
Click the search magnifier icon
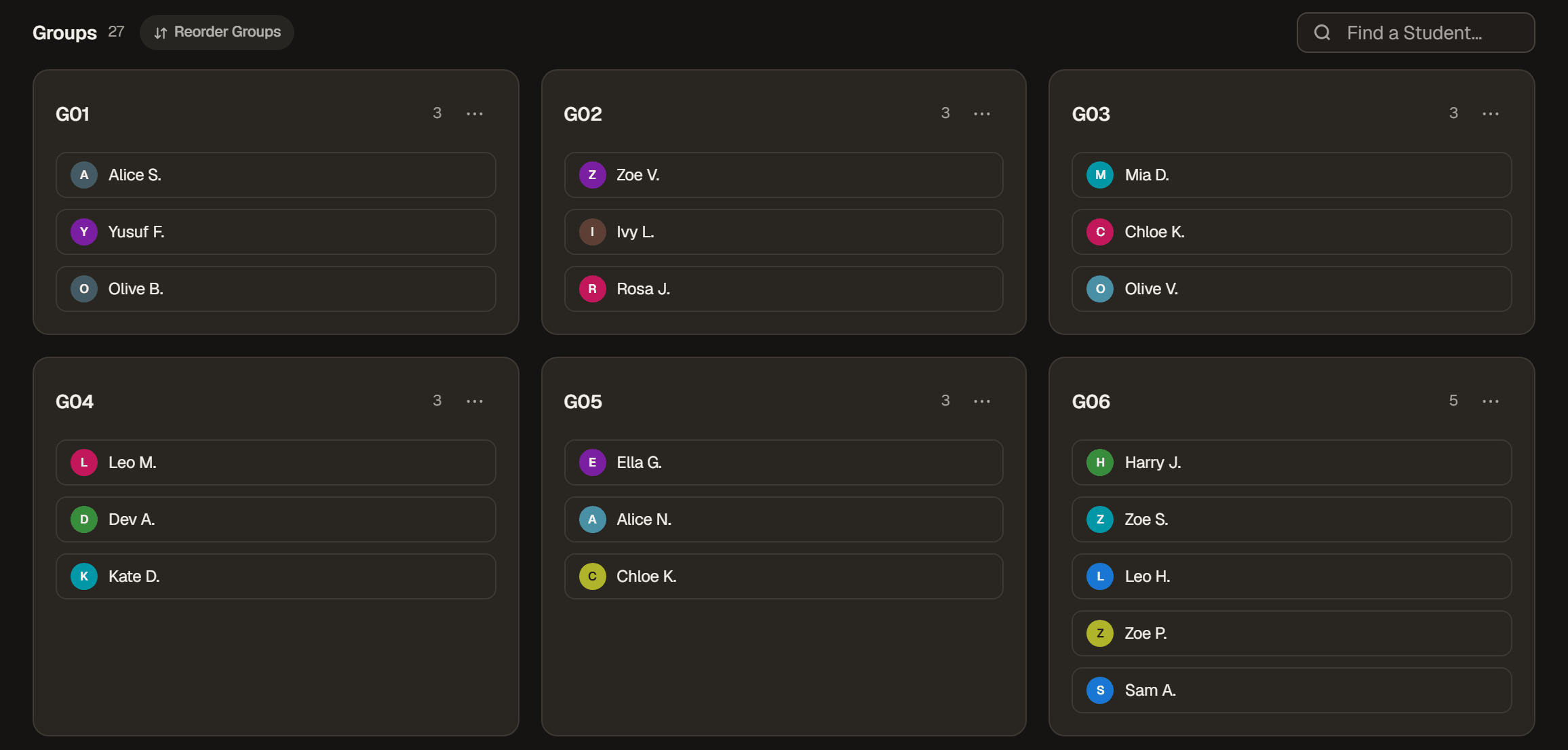[1322, 33]
